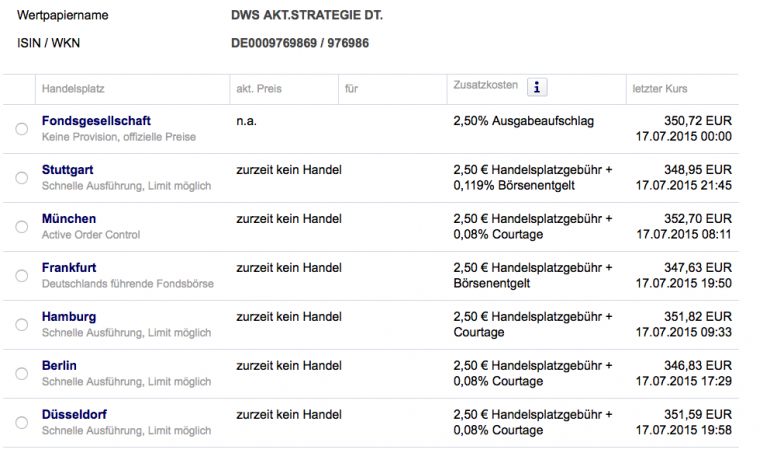This screenshot has height=453, width=770.
Task: Pick the Hamburg radio button
Action: point(22,325)
